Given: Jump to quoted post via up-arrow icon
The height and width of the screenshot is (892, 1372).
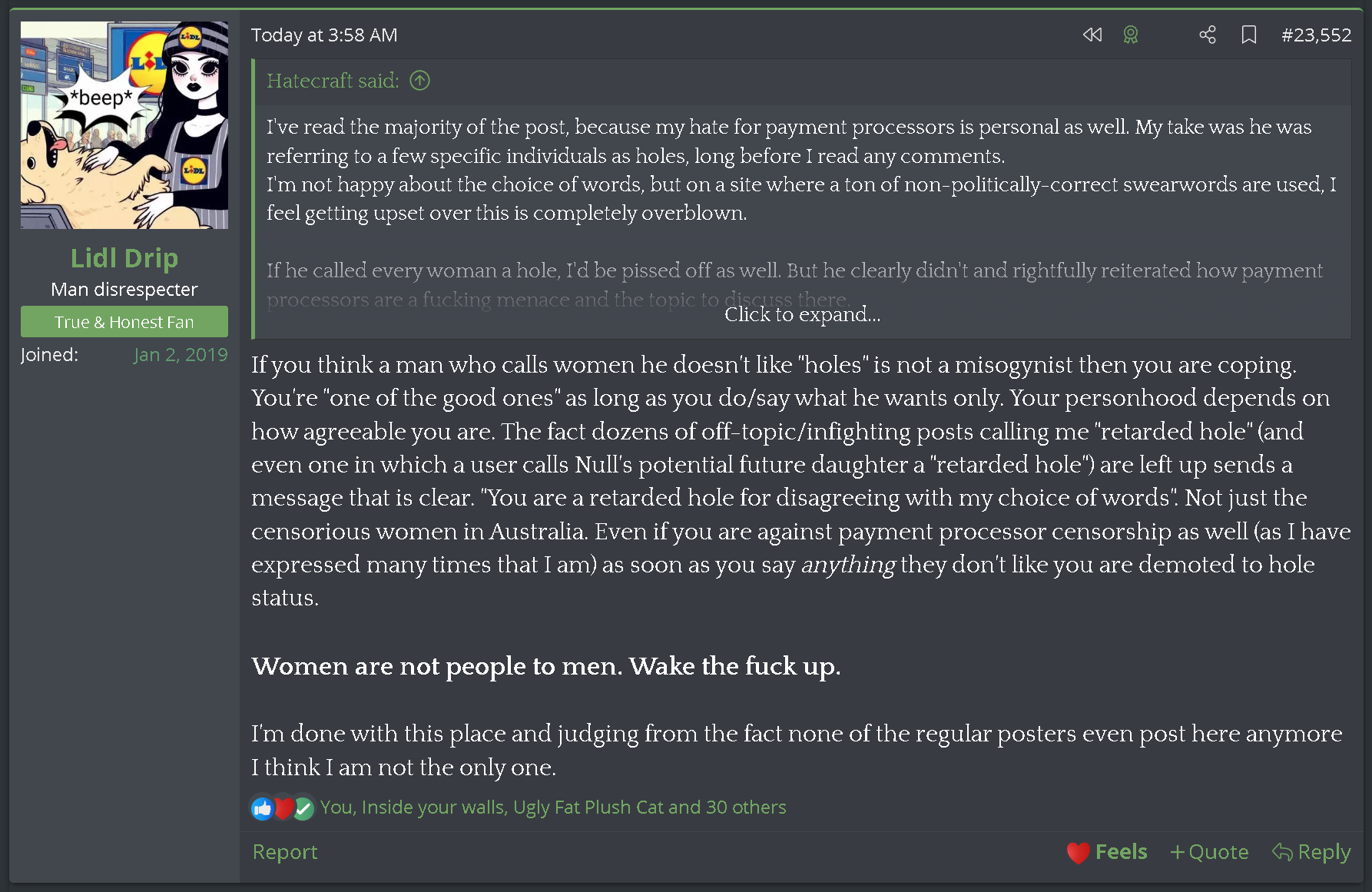Looking at the screenshot, I should coord(419,81).
